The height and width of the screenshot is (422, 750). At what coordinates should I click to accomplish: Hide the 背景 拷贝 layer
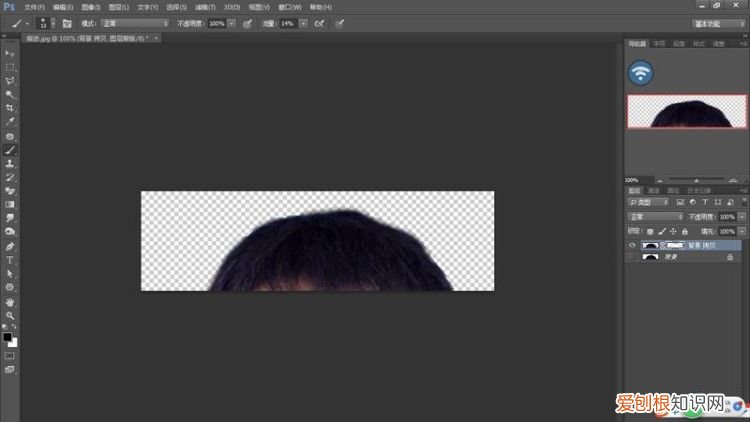point(631,244)
